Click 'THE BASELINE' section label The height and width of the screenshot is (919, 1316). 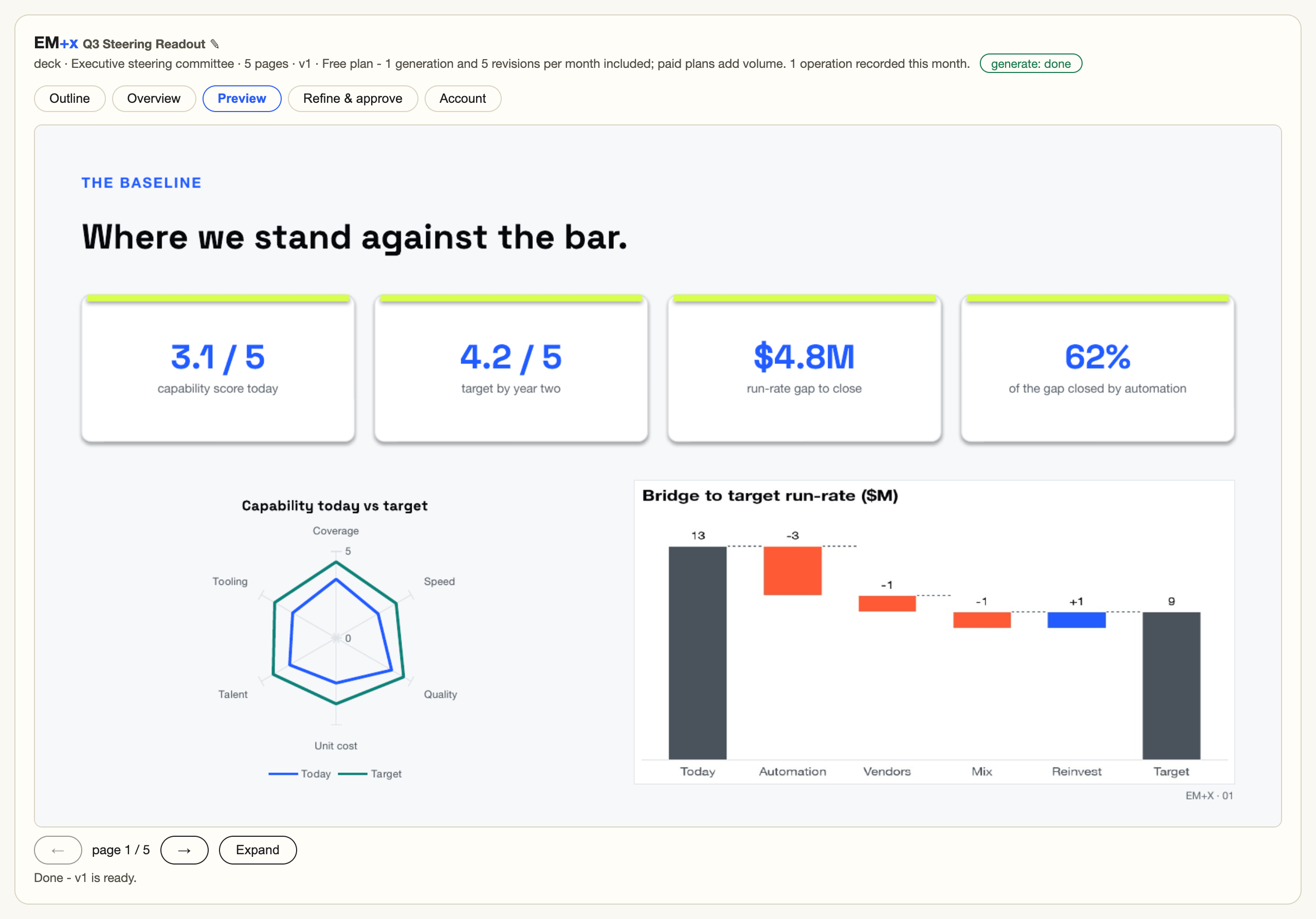coord(141,183)
